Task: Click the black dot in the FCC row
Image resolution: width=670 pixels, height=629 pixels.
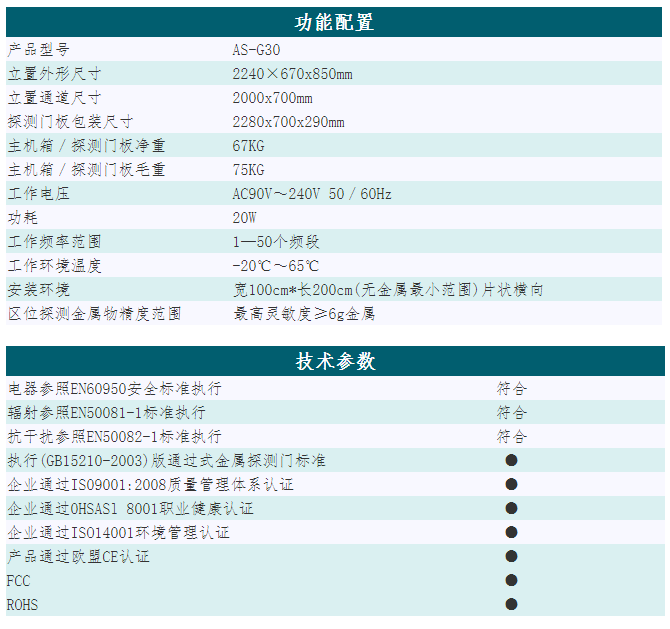Action: click(x=511, y=580)
